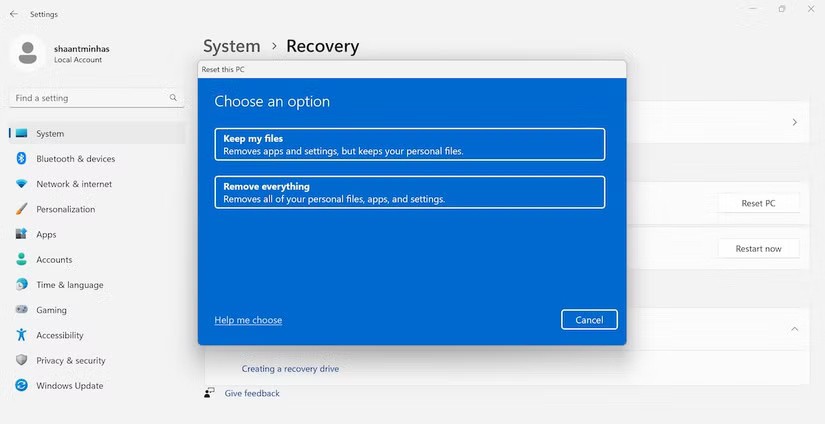Click the Gaming controller icon

[22, 310]
